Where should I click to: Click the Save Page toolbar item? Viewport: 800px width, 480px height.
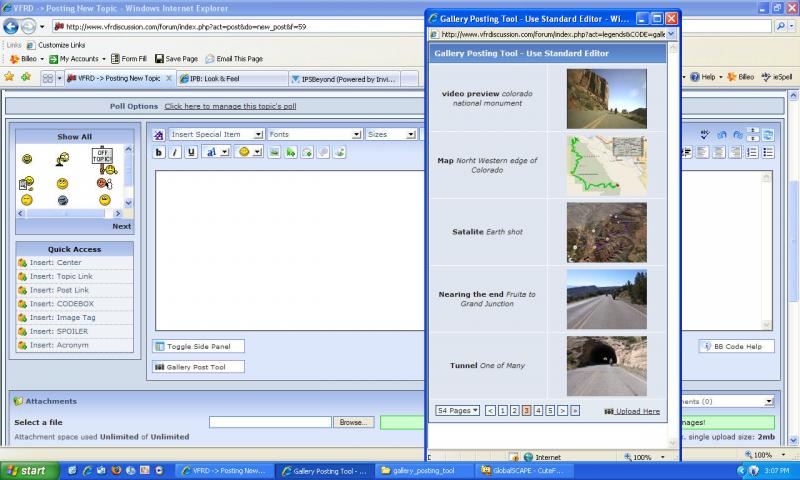click(177, 59)
